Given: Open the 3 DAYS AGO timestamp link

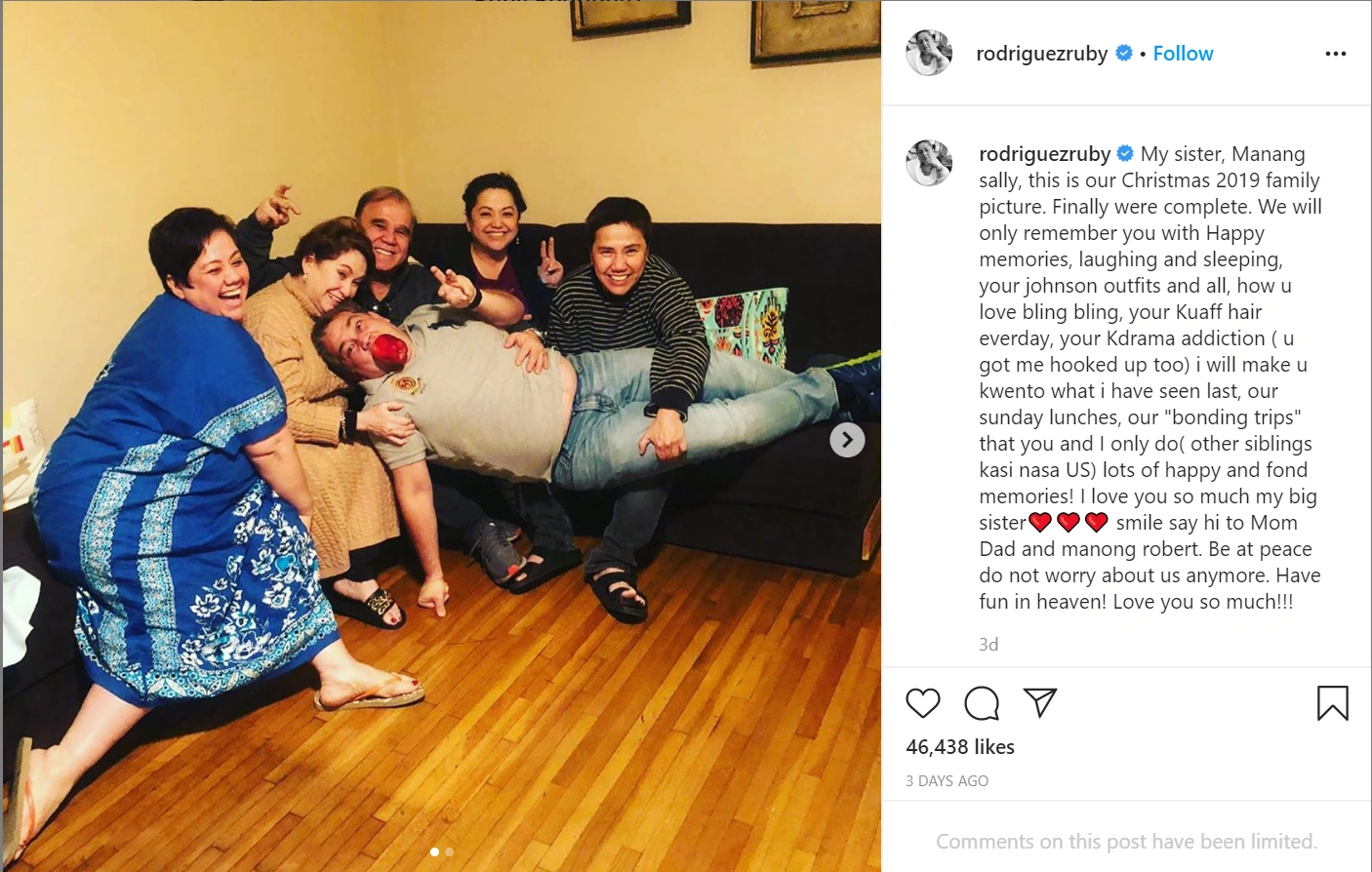Looking at the screenshot, I should pyautogui.click(x=947, y=781).
